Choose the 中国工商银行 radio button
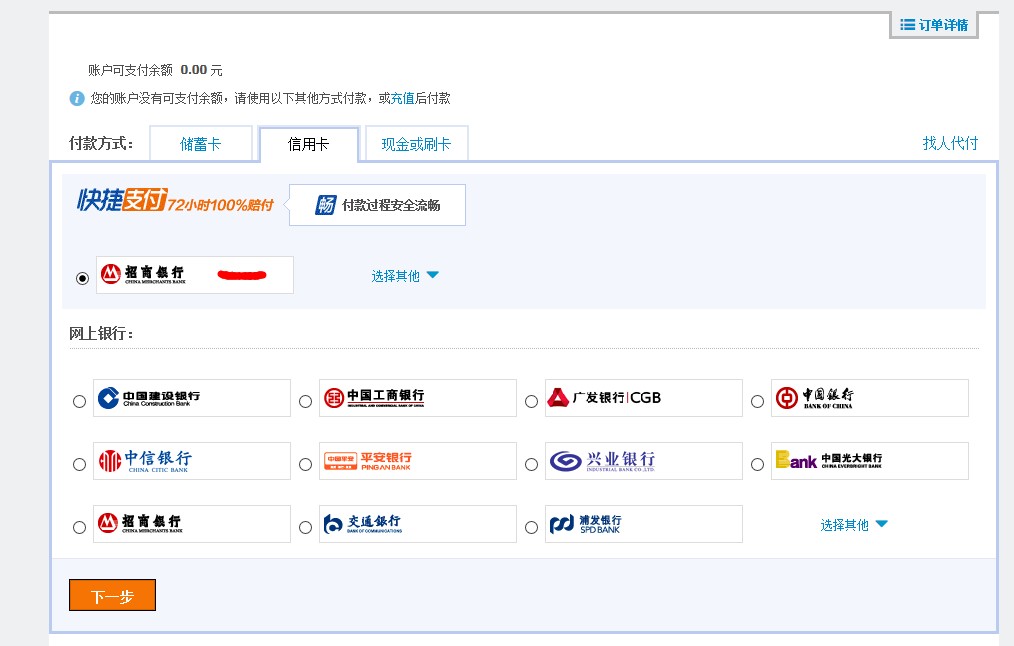This screenshot has width=1014, height=646. (x=305, y=402)
